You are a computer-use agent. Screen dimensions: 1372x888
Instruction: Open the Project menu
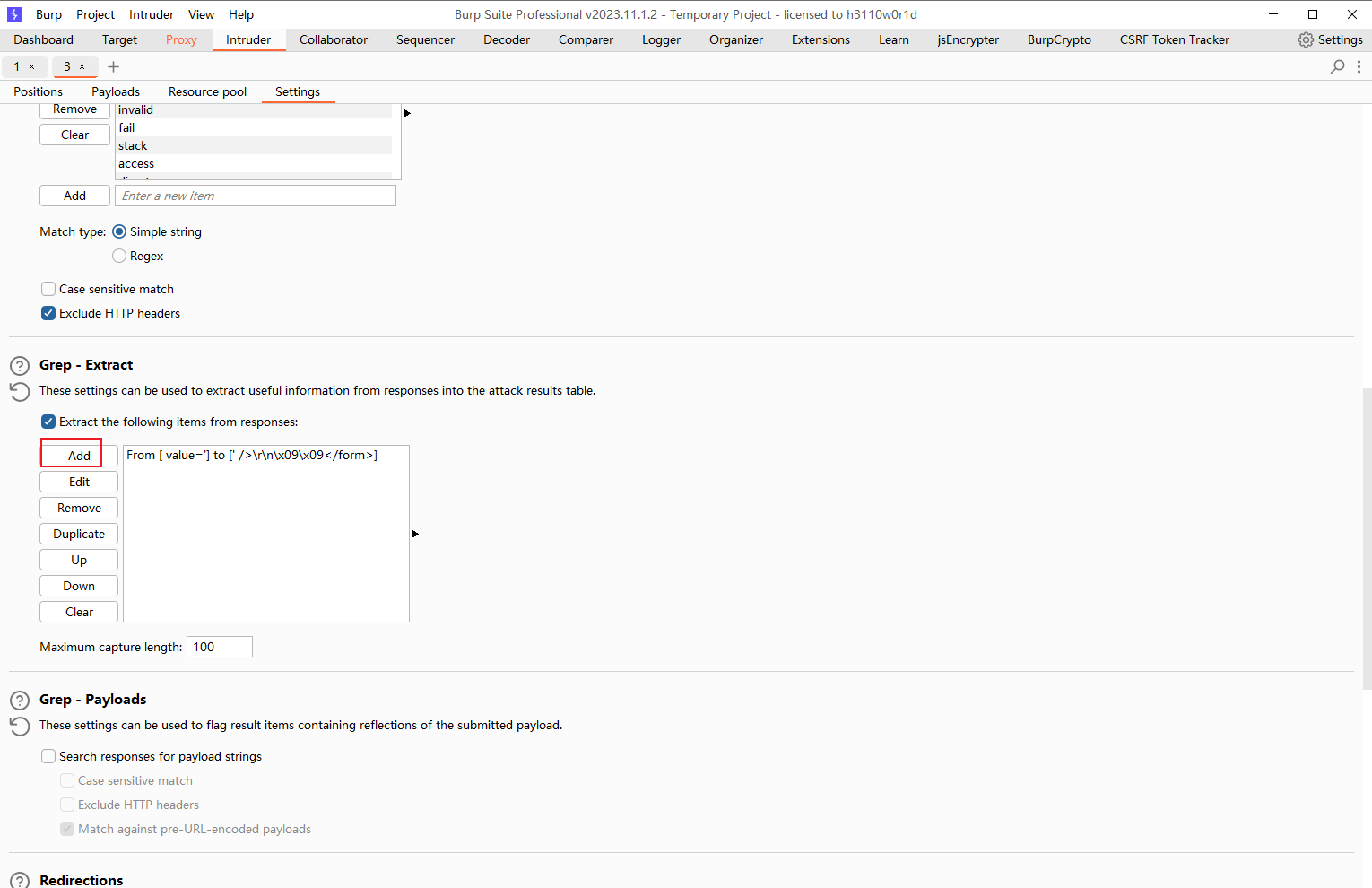pyautogui.click(x=95, y=14)
